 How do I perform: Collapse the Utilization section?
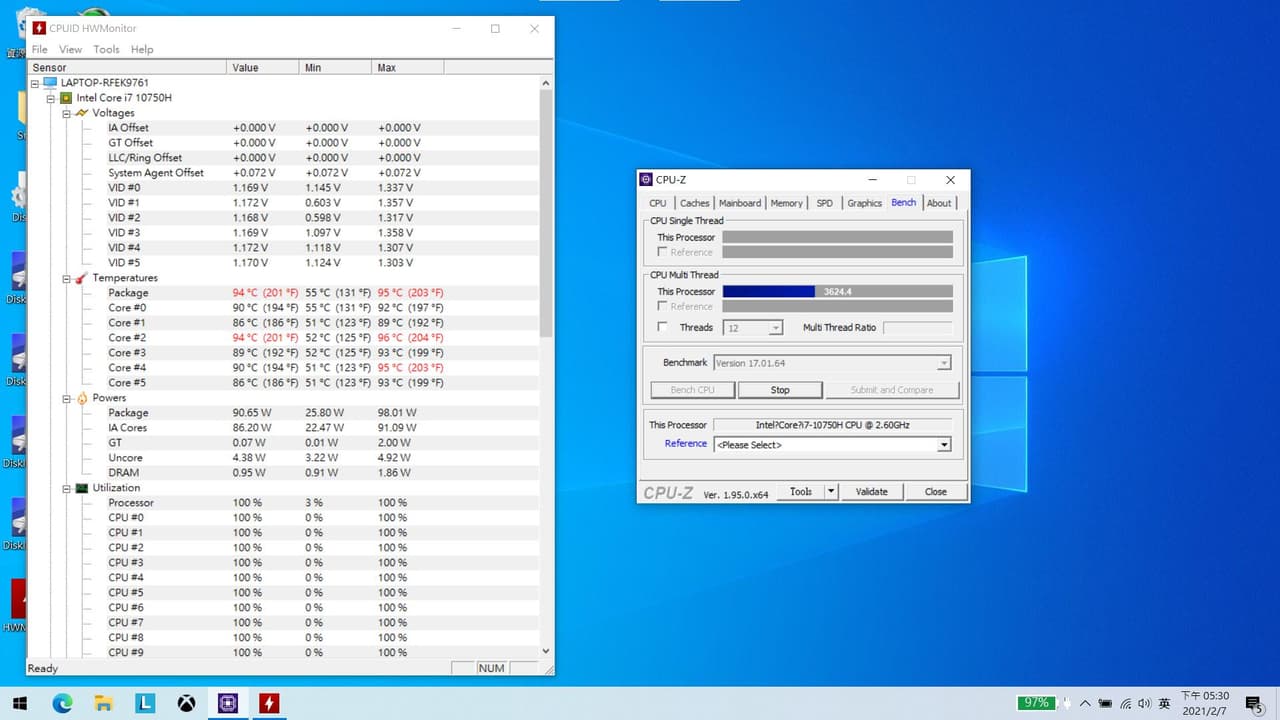click(x=67, y=488)
